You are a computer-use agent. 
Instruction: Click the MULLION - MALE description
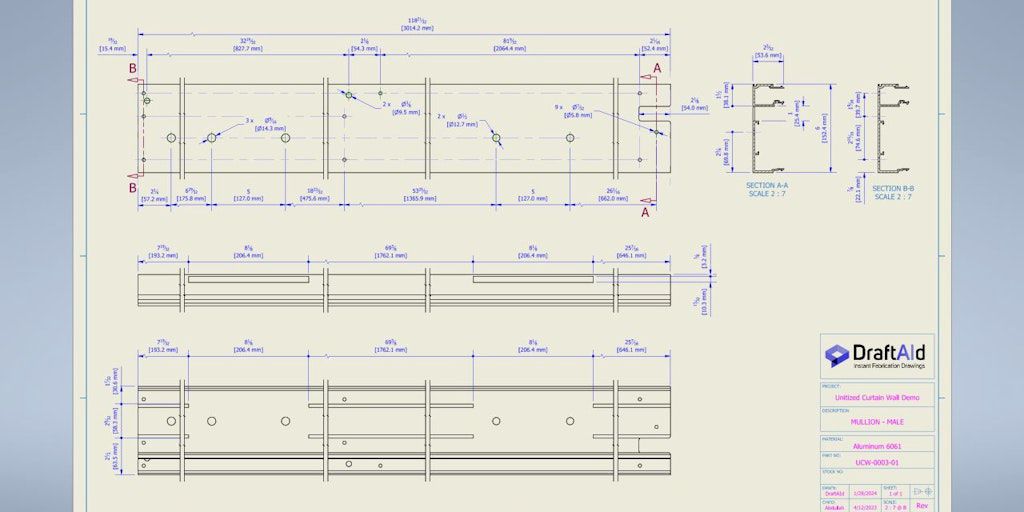877,422
